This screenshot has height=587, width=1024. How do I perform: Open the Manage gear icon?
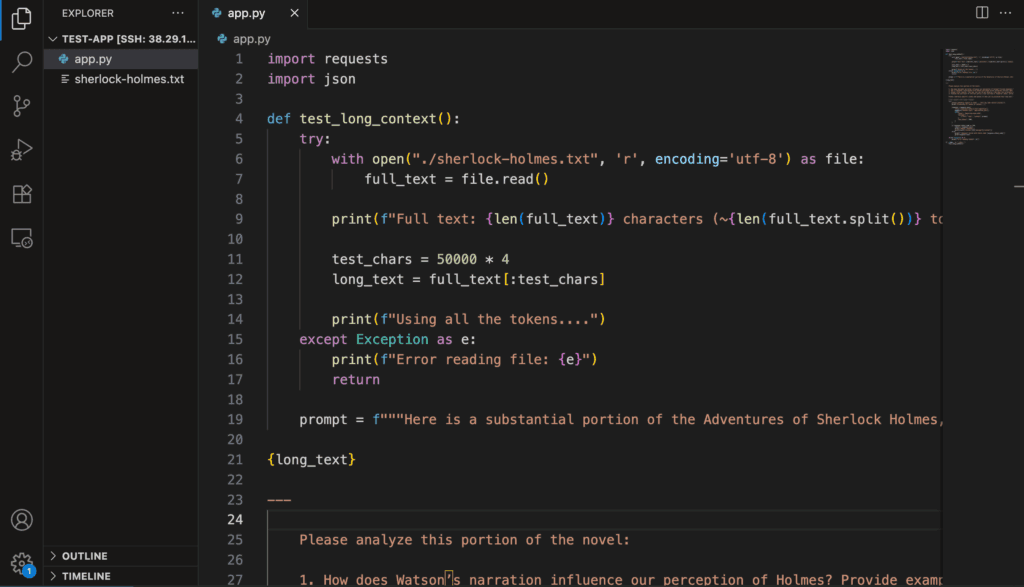[x=21, y=563]
